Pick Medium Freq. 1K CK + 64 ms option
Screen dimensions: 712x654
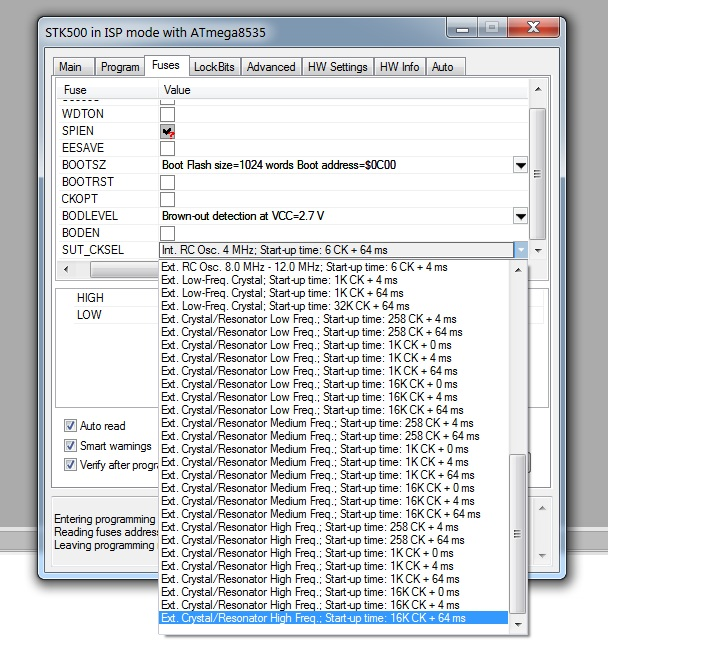tap(334, 475)
